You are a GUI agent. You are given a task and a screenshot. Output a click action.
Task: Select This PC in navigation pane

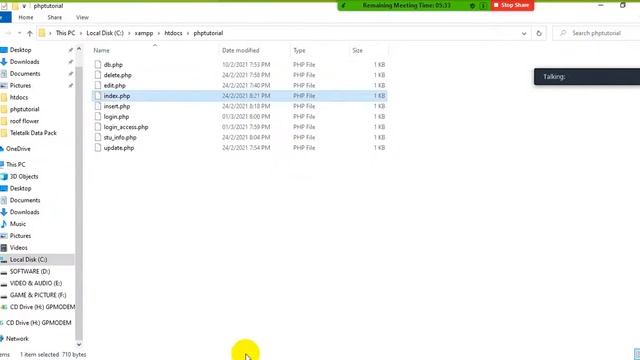tap(16, 164)
